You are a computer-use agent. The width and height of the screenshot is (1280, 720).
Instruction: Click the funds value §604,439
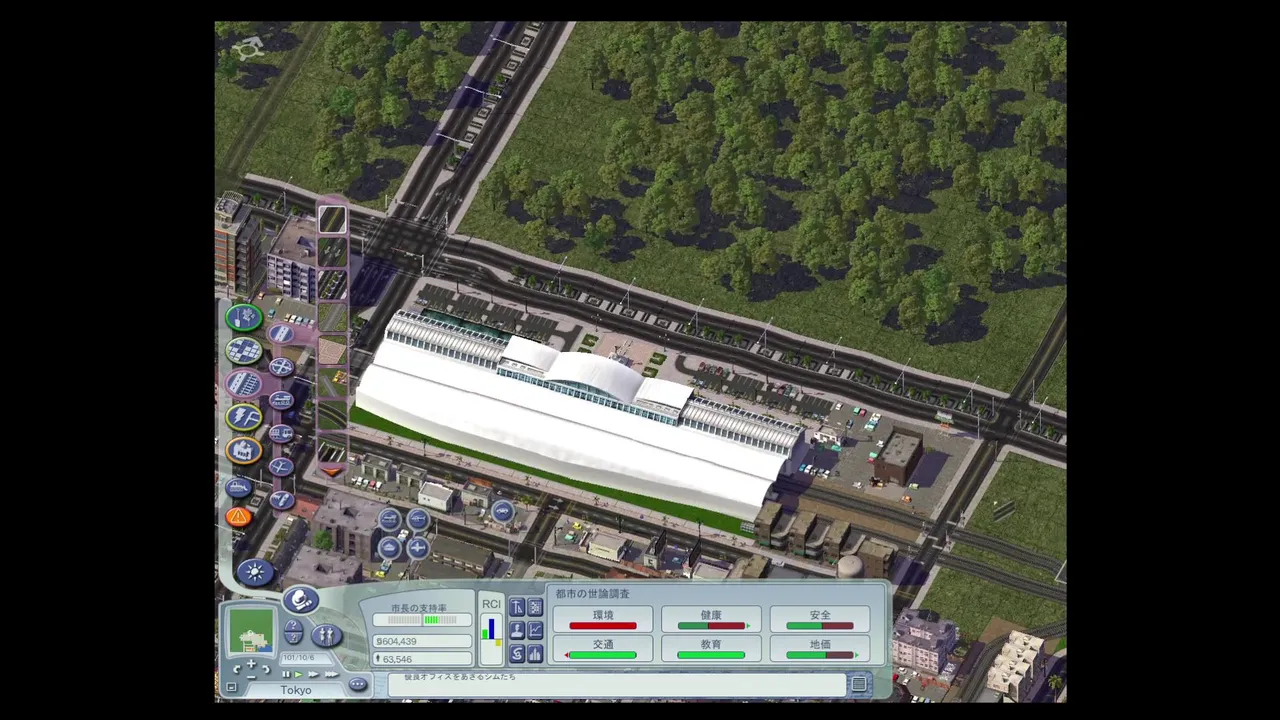(x=422, y=641)
